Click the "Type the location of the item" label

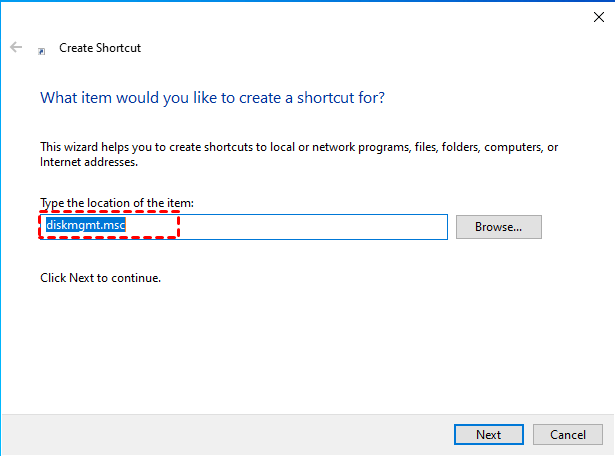pyautogui.click(x=117, y=203)
